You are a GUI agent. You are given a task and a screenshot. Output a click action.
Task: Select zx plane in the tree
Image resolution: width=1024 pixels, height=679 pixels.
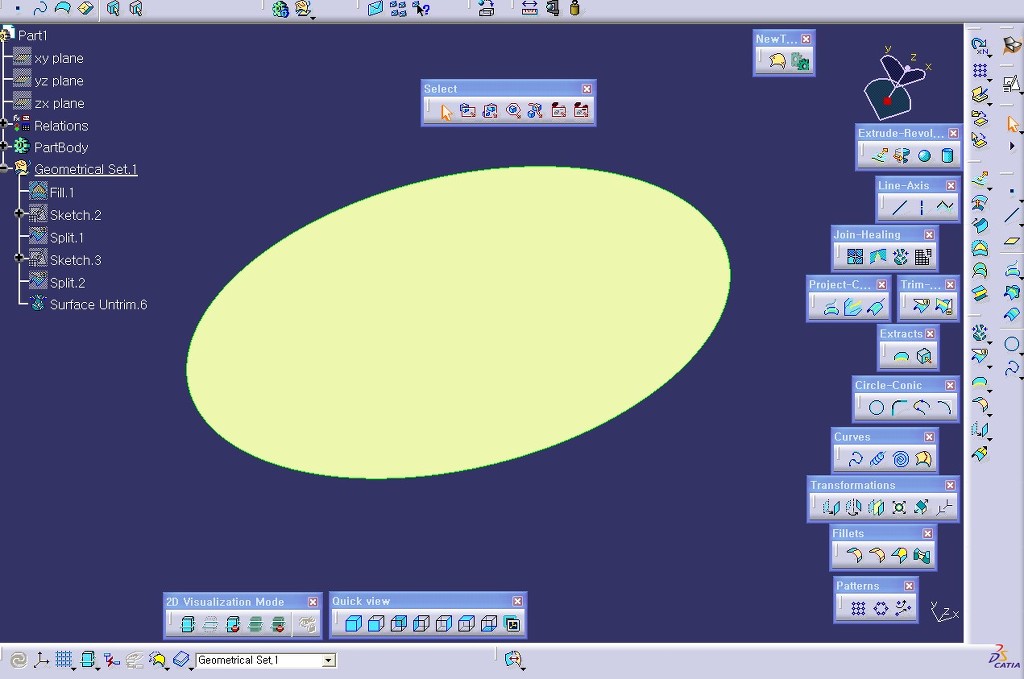(59, 103)
